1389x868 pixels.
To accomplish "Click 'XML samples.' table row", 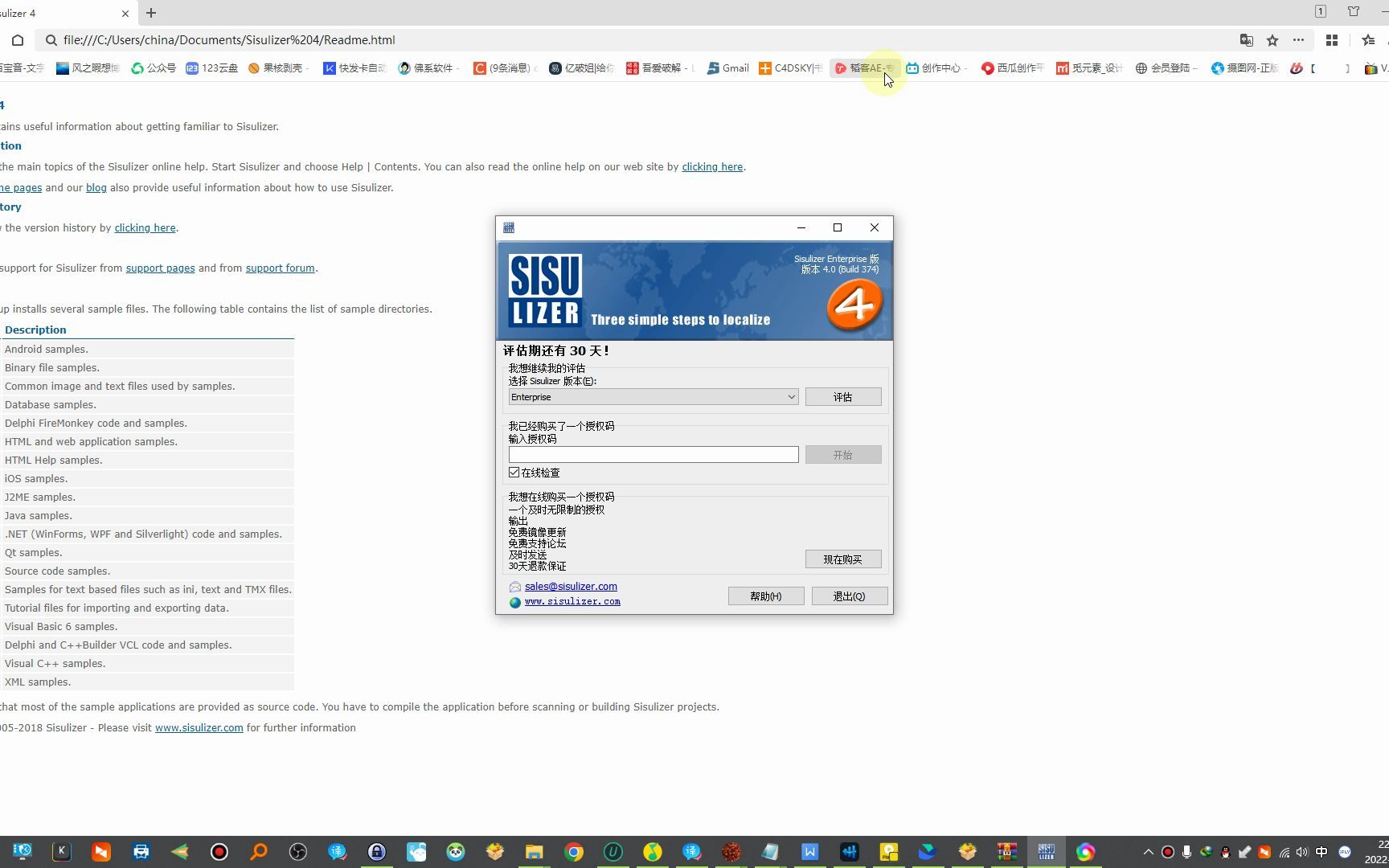I will pyautogui.click(x=147, y=682).
